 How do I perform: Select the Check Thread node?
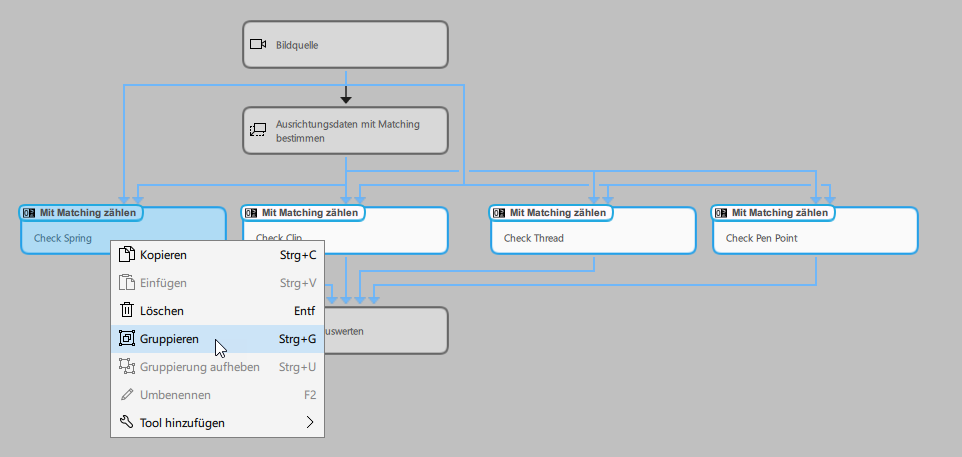pos(592,238)
